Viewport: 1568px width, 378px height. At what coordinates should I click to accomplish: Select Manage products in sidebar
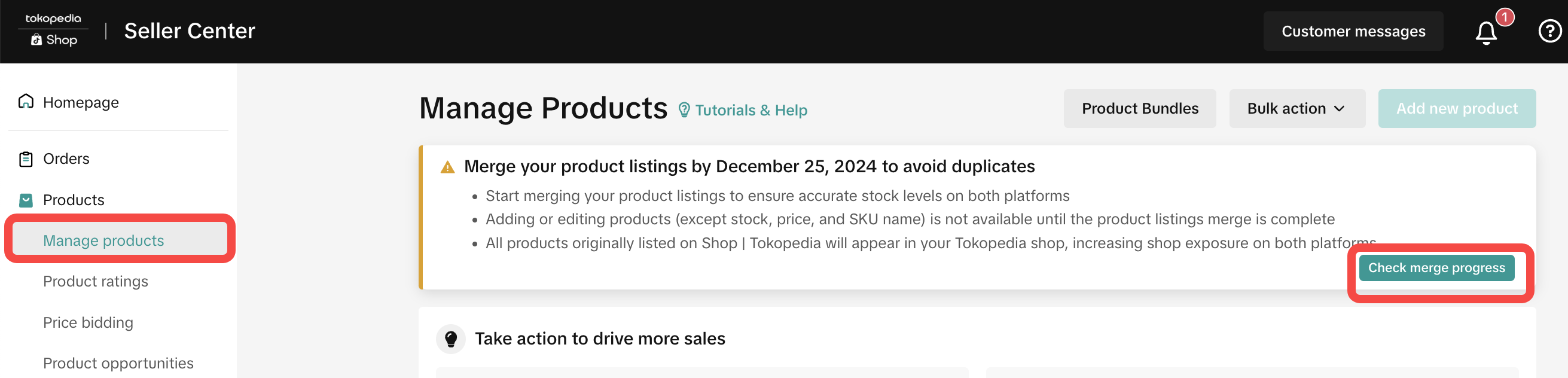[x=103, y=240]
